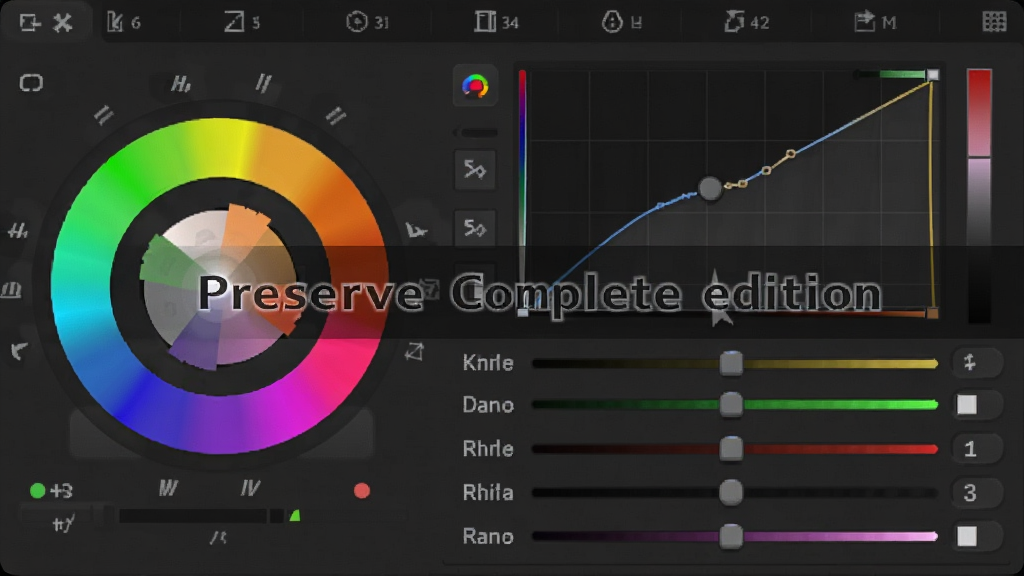Image resolution: width=1024 pixels, height=576 pixels.
Task: Click the IV button below the wheel
Action: 249,488
